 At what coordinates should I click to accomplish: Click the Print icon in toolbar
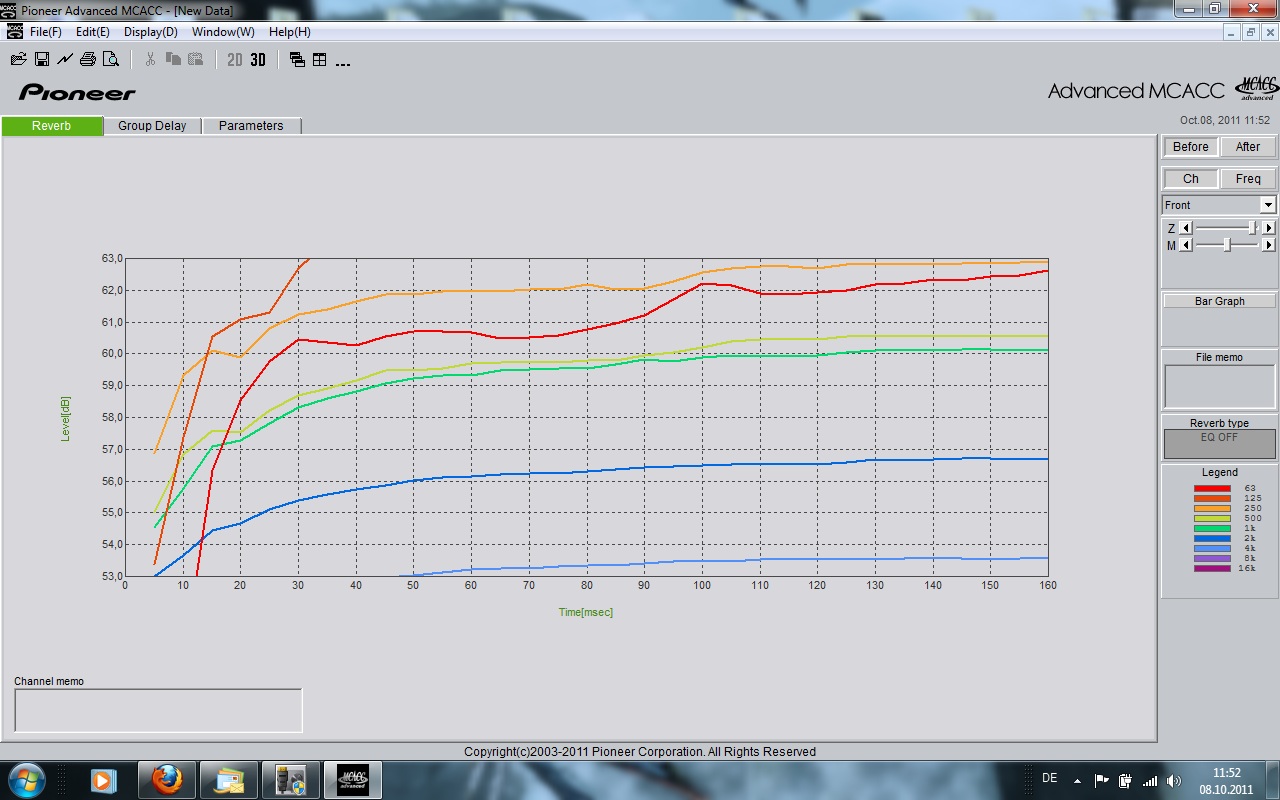click(87, 59)
